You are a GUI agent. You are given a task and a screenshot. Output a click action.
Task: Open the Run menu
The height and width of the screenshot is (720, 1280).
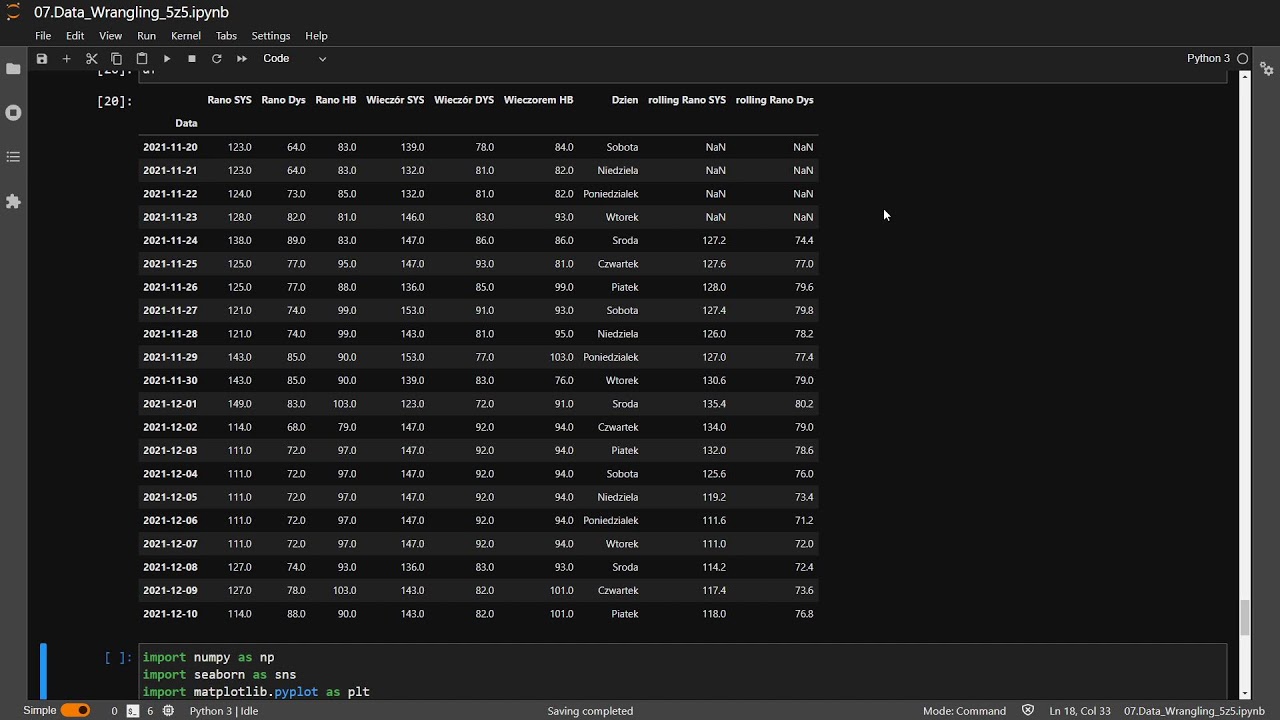[146, 36]
